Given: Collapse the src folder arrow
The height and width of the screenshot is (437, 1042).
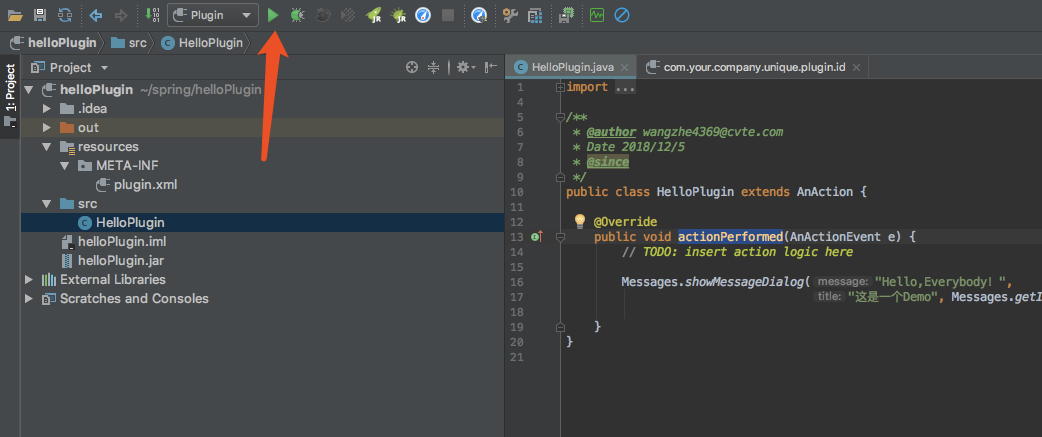Looking at the screenshot, I should click(x=47, y=204).
